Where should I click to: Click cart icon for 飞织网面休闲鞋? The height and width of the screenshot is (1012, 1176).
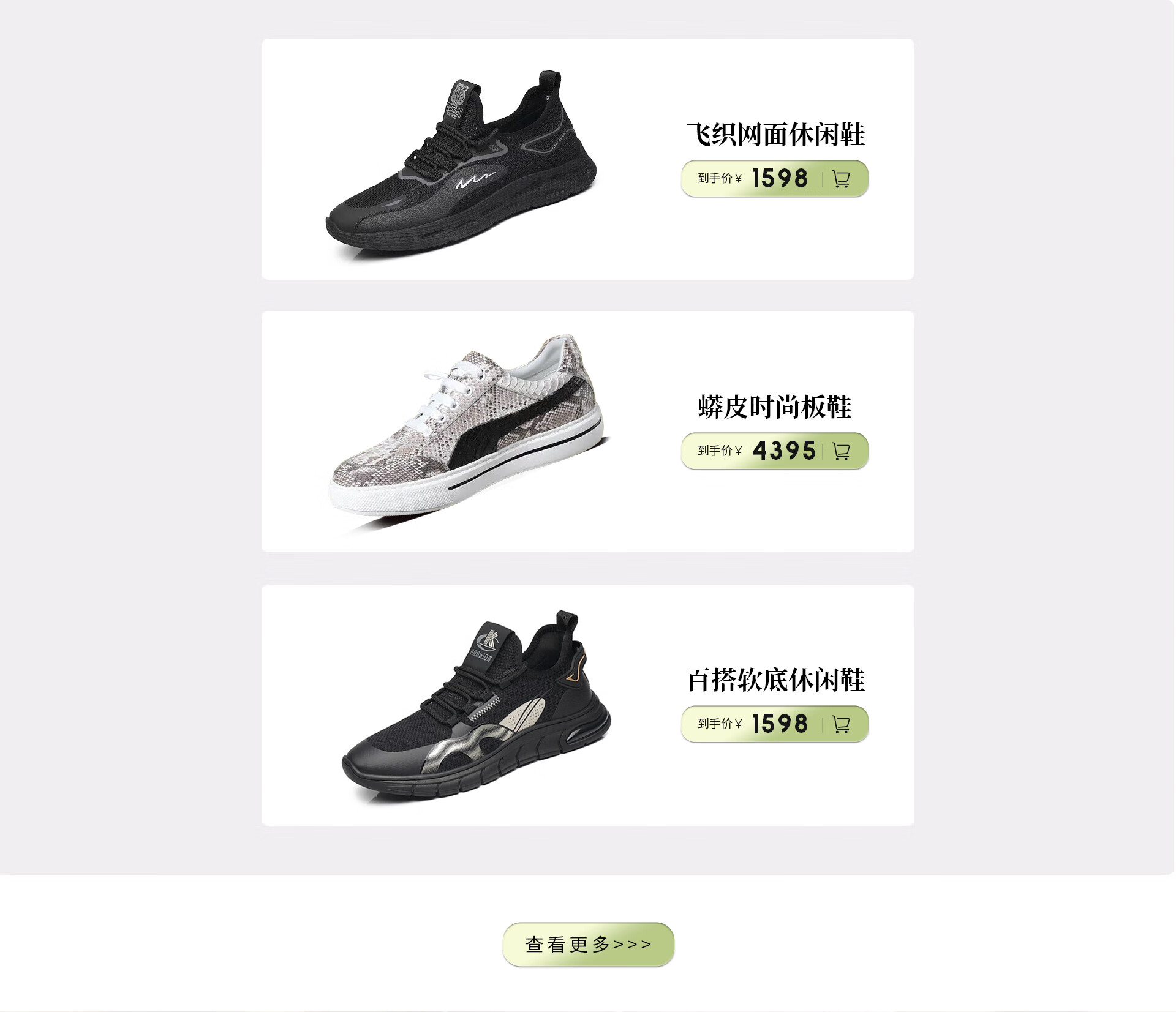click(841, 179)
